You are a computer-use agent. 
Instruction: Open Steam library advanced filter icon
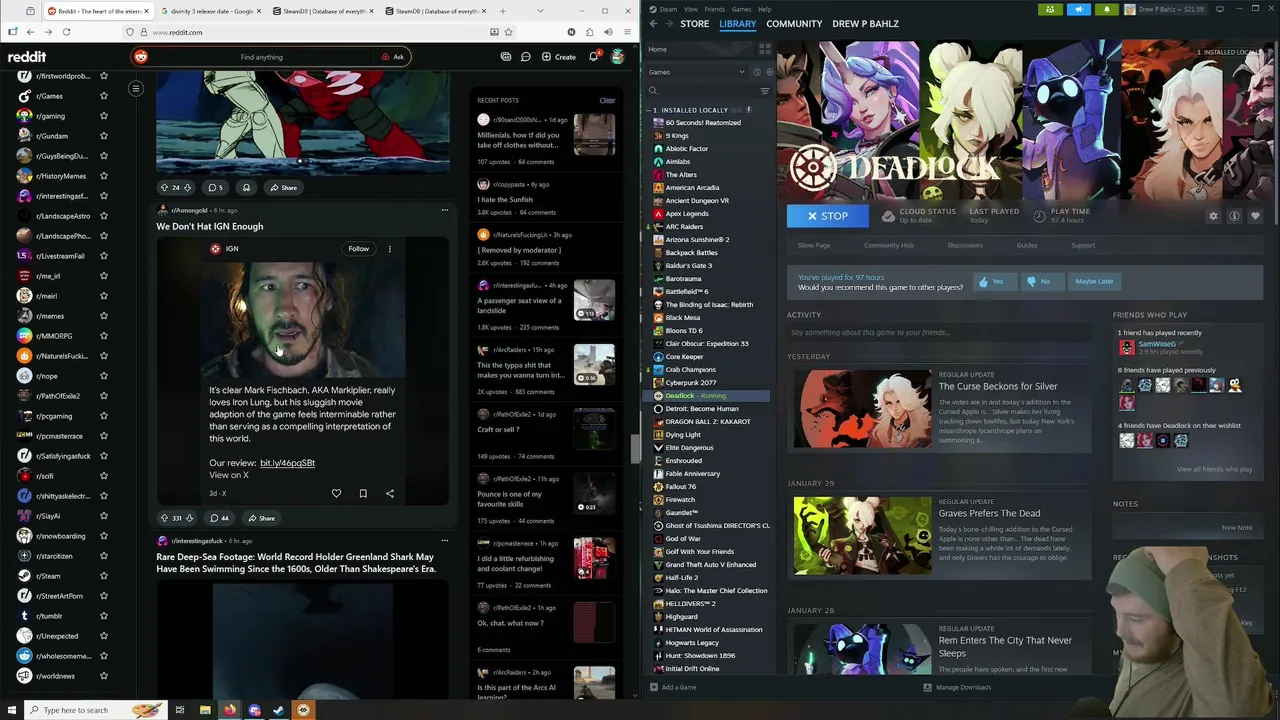(765, 90)
